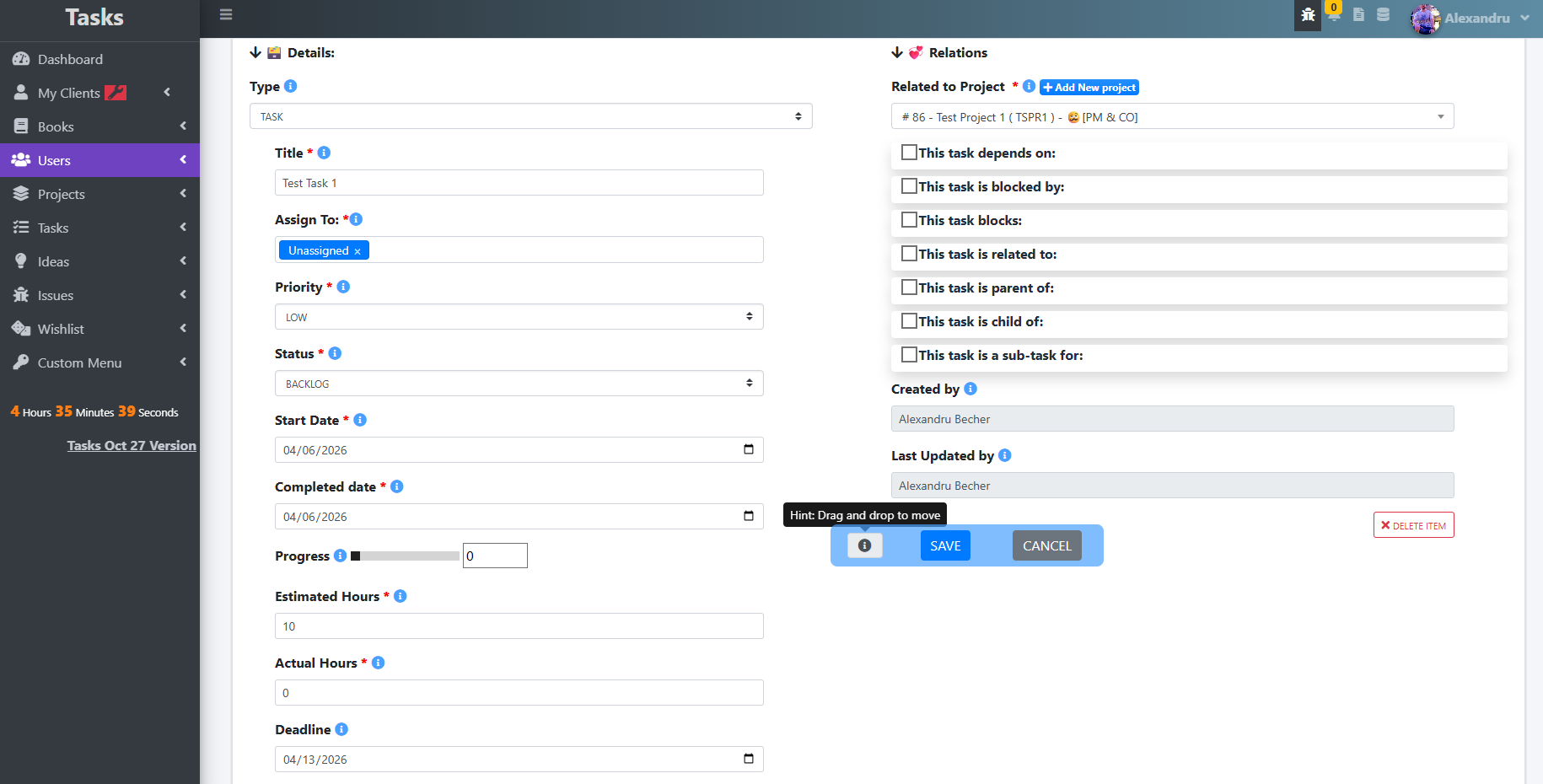Image resolution: width=1543 pixels, height=784 pixels.
Task: Check 'This task depends on' checkbox
Action: (909, 153)
